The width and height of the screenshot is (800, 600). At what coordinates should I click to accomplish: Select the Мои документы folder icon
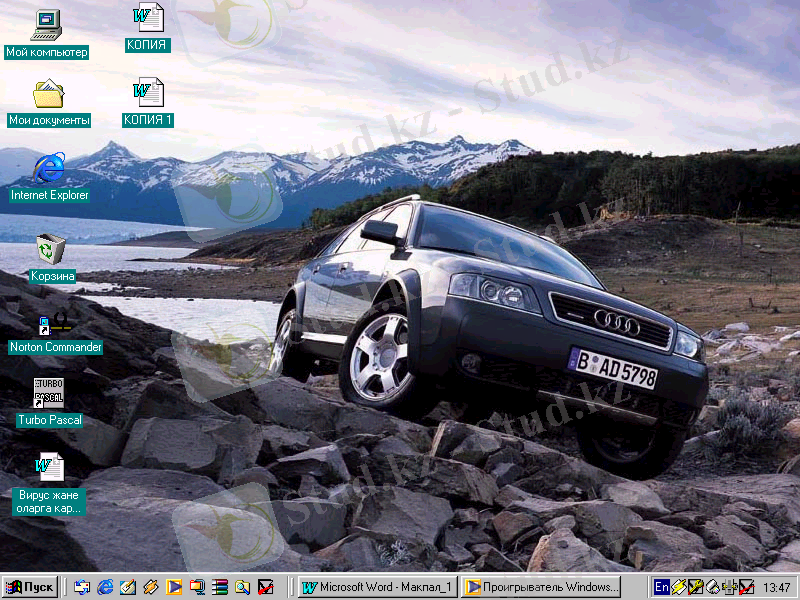pos(48,95)
